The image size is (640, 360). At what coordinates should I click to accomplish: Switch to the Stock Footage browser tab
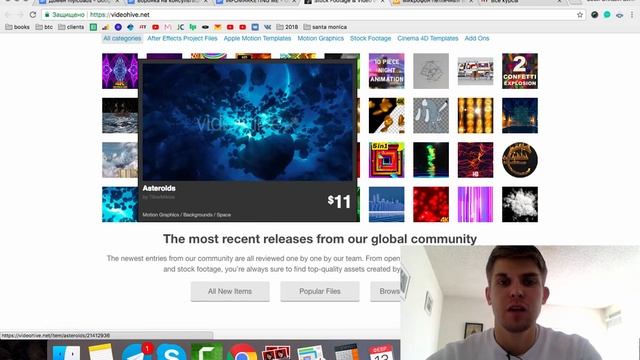344,2
